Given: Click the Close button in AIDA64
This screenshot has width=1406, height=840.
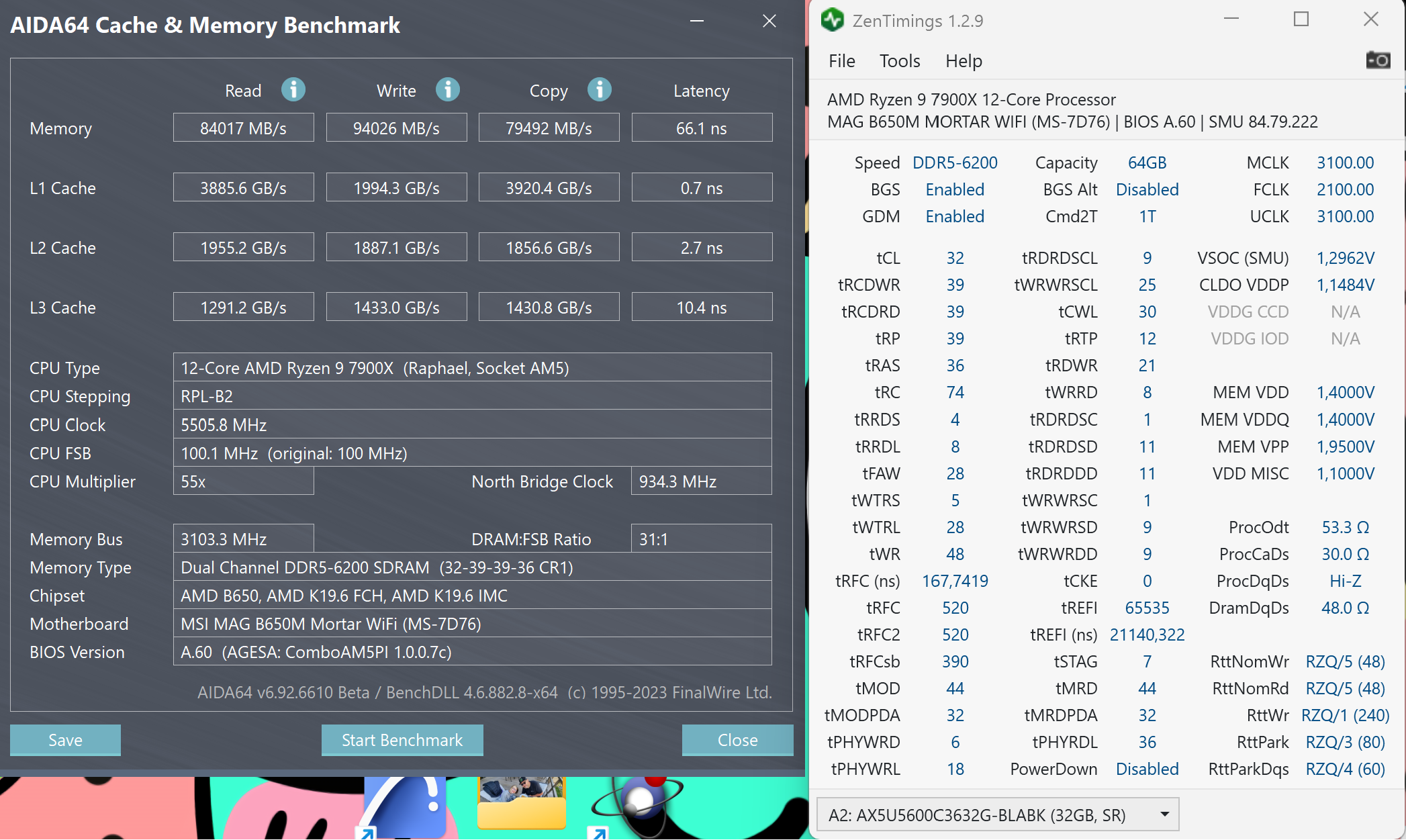Looking at the screenshot, I should pyautogui.click(x=737, y=740).
